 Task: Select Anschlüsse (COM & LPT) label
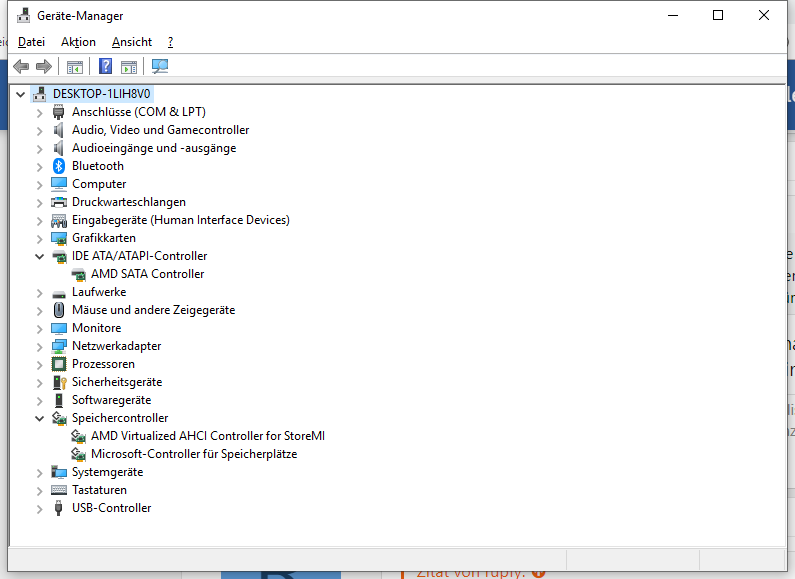pyautogui.click(x=139, y=112)
